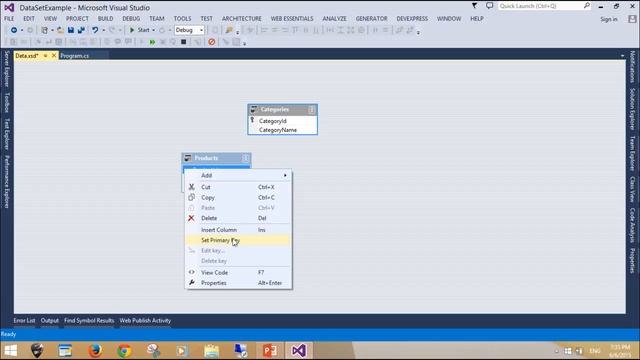Click the Quick Launch search field
Image resolution: width=640 pixels, height=360 pixels.
[539, 6]
